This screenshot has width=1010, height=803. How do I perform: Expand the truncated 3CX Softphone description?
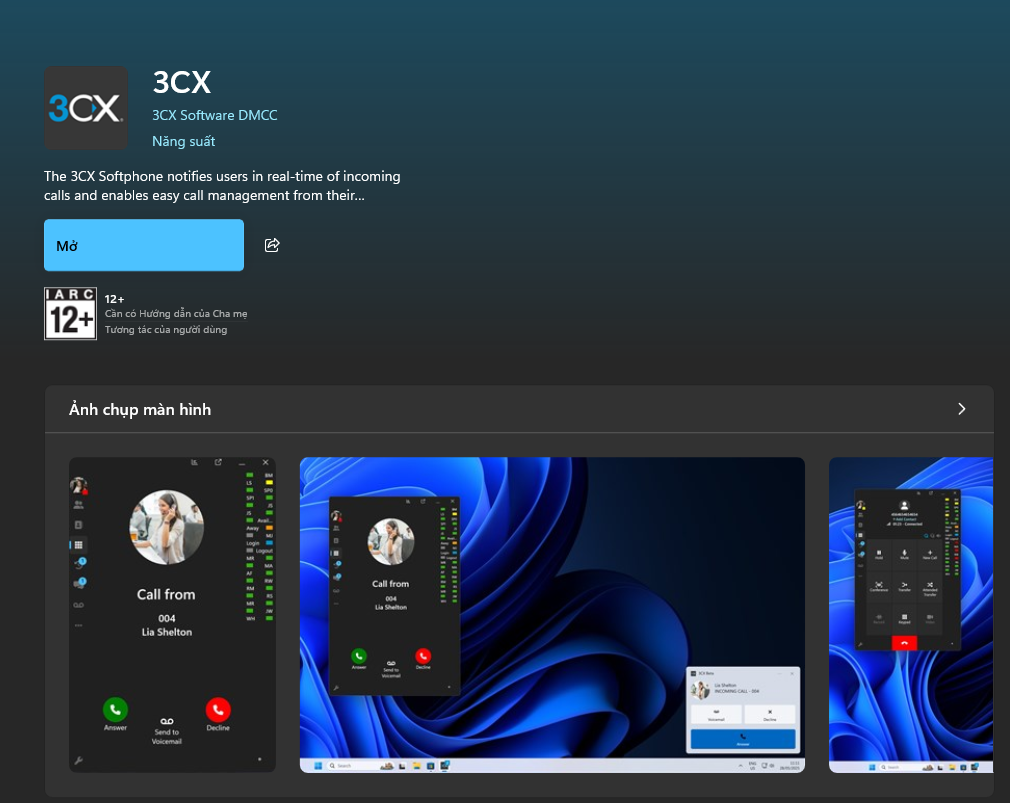pos(222,186)
